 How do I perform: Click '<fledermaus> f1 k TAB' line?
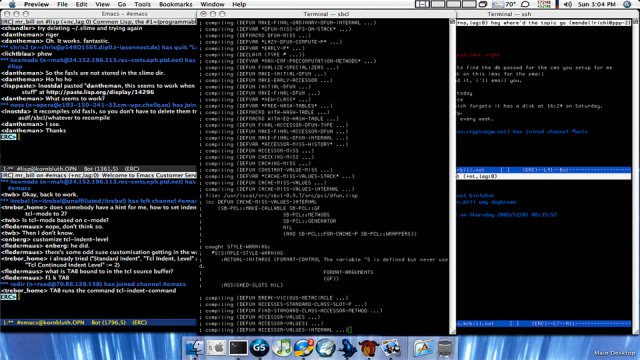click(35, 278)
